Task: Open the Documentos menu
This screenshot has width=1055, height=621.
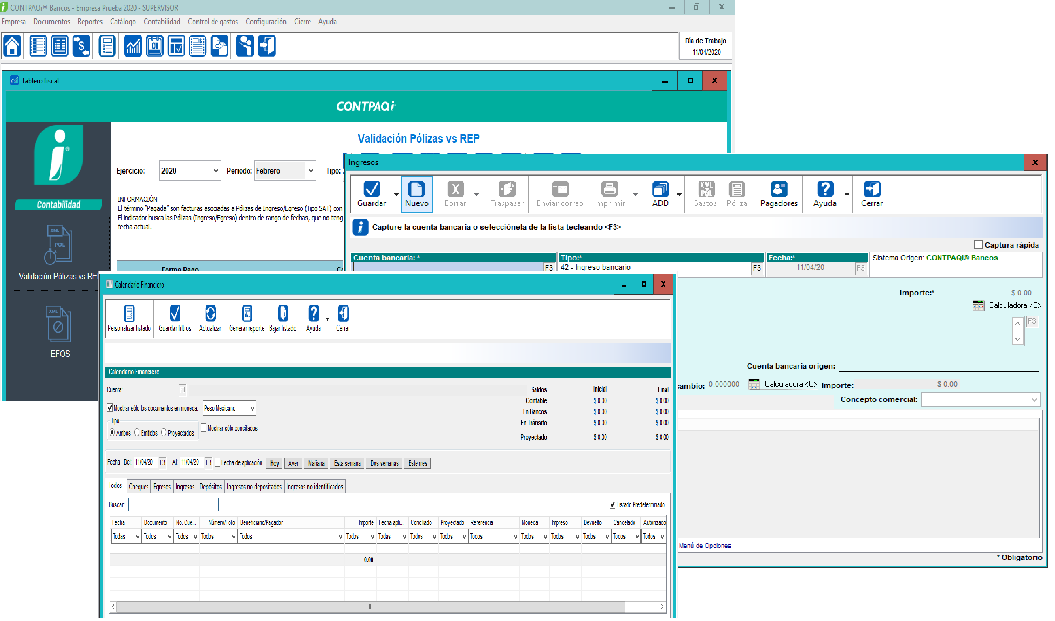Action: pyautogui.click(x=52, y=22)
